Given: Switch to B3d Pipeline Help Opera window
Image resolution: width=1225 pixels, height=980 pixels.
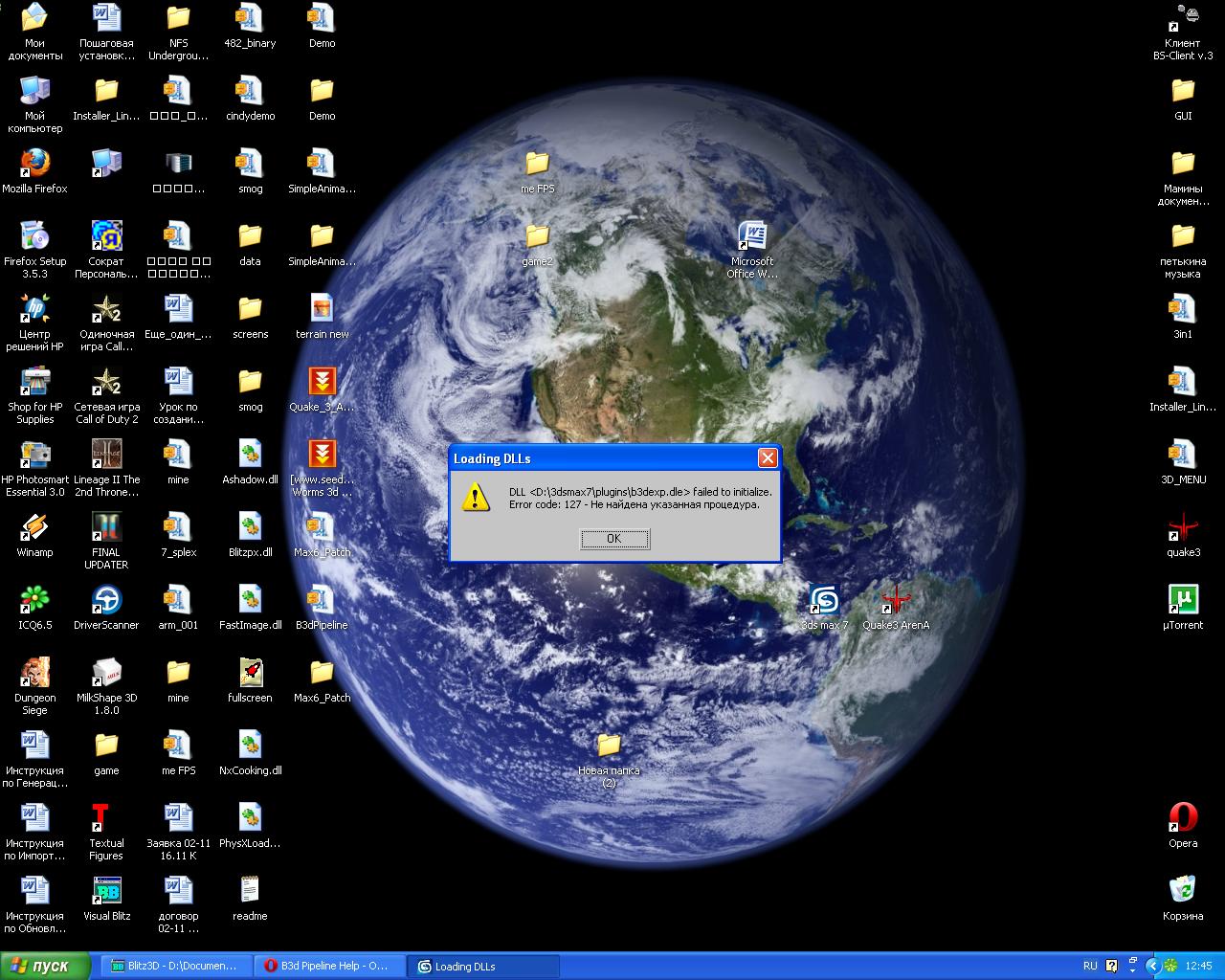Looking at the screenshot, I should coord(329,966).
